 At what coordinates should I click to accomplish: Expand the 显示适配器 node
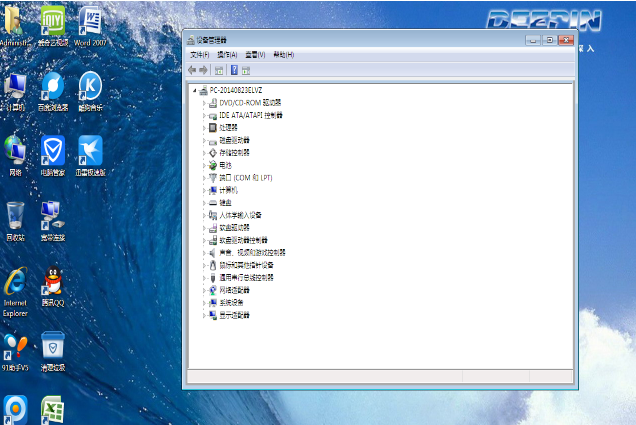pos(204,316)
